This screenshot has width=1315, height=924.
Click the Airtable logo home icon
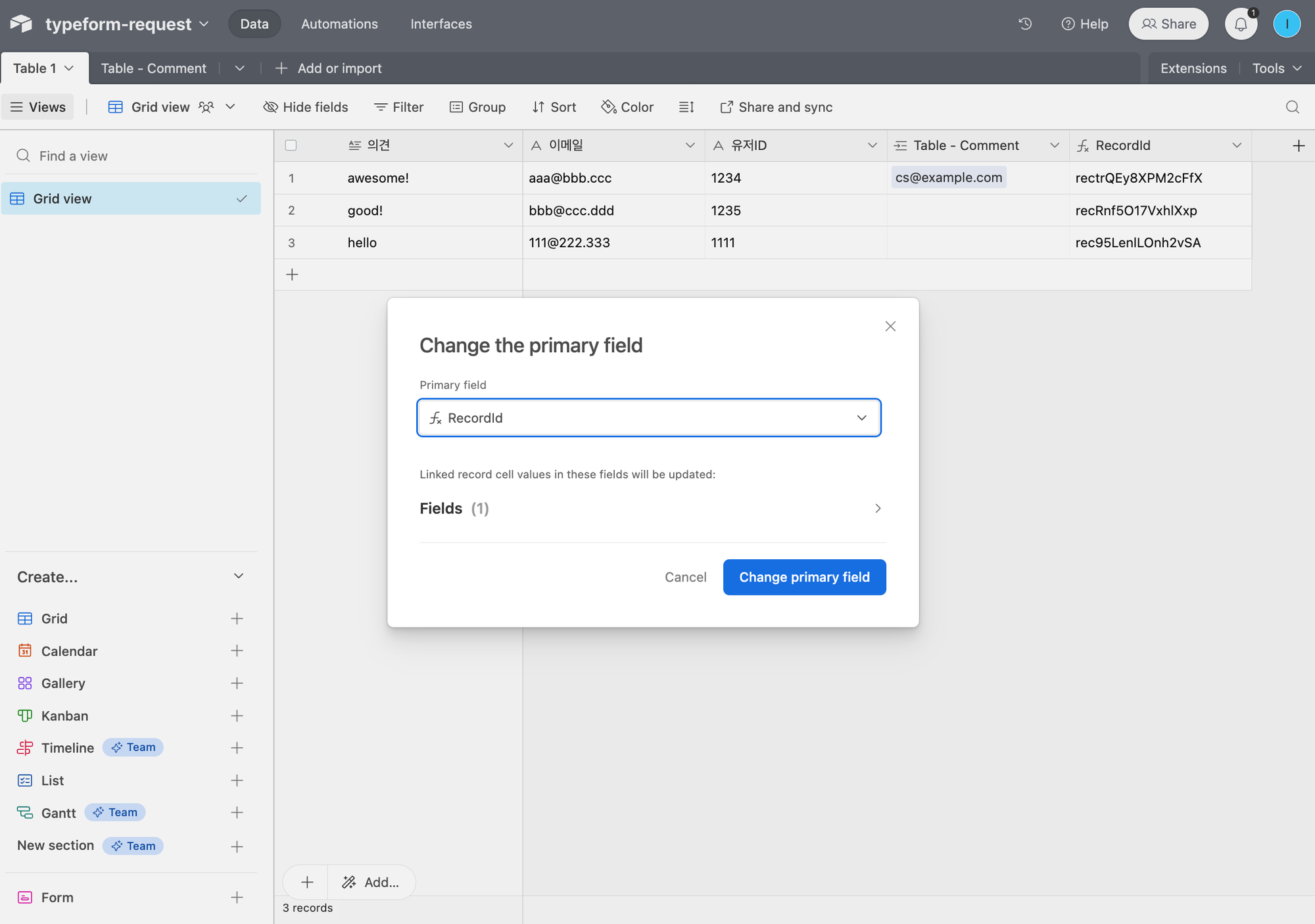(x=21, y=24)
